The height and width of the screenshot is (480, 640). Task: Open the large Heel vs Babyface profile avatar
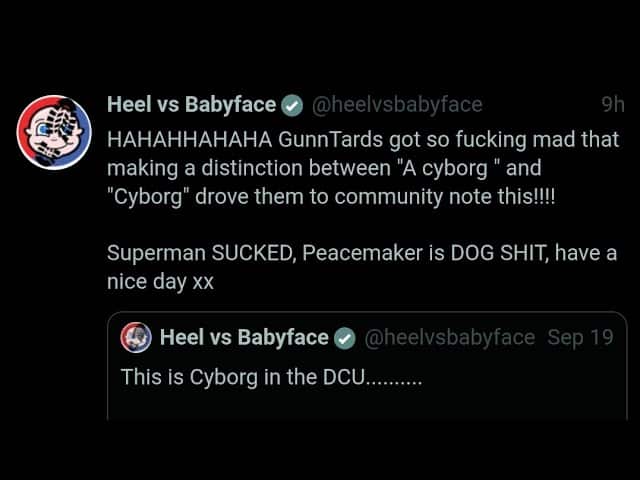point(55,132)
